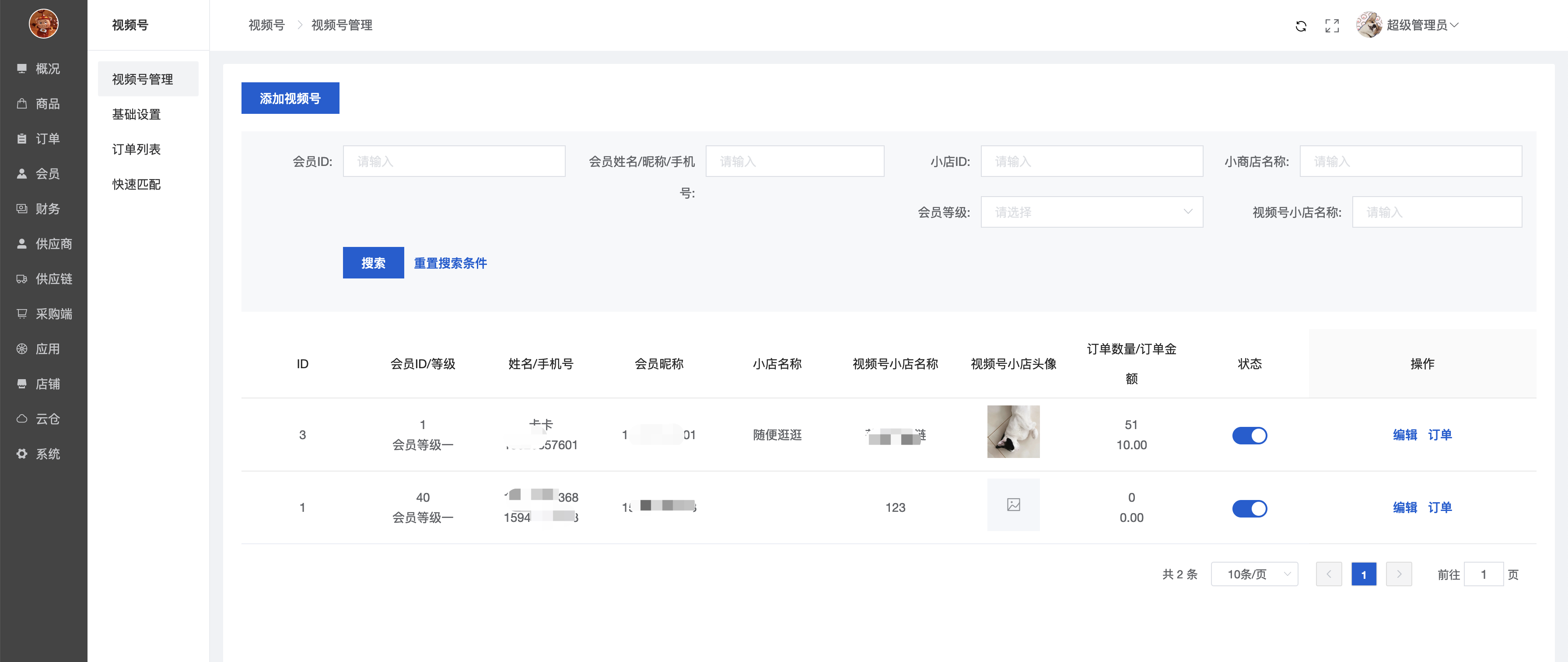Toggle status switch for row ID 3
This screenshot has width=1568, height=662.
coord(1249,436)
